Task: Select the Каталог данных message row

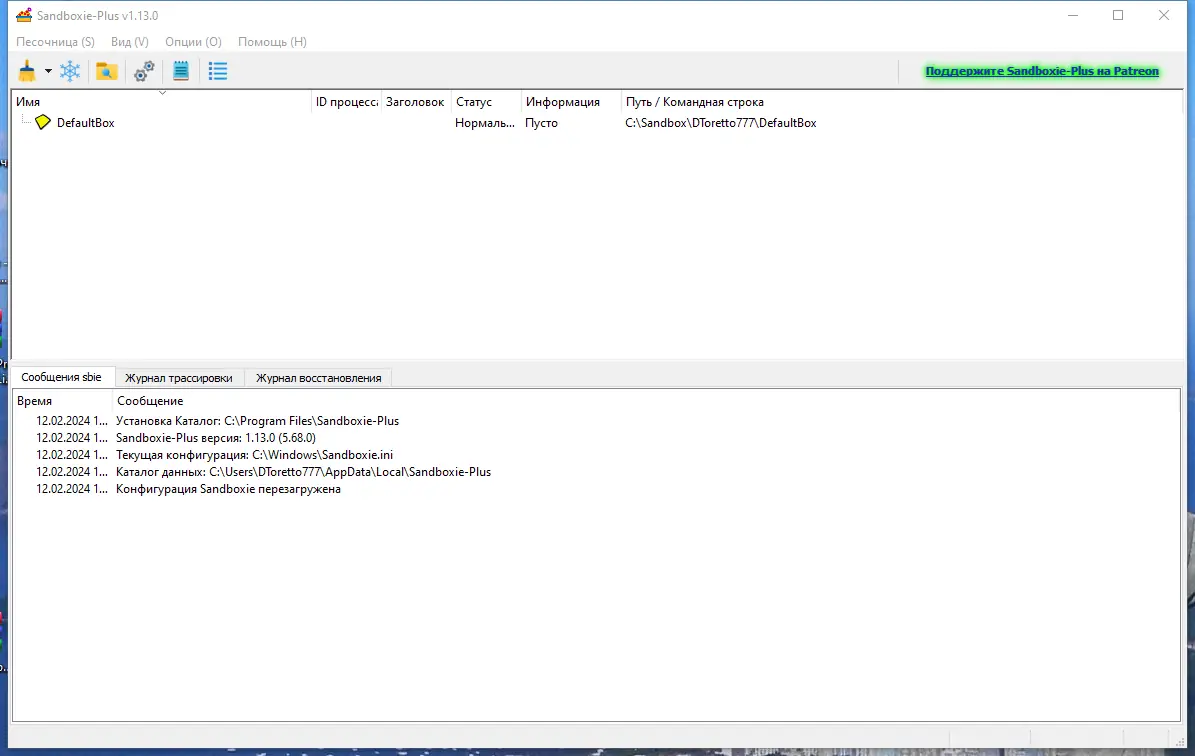Action: tap(596, 472)
